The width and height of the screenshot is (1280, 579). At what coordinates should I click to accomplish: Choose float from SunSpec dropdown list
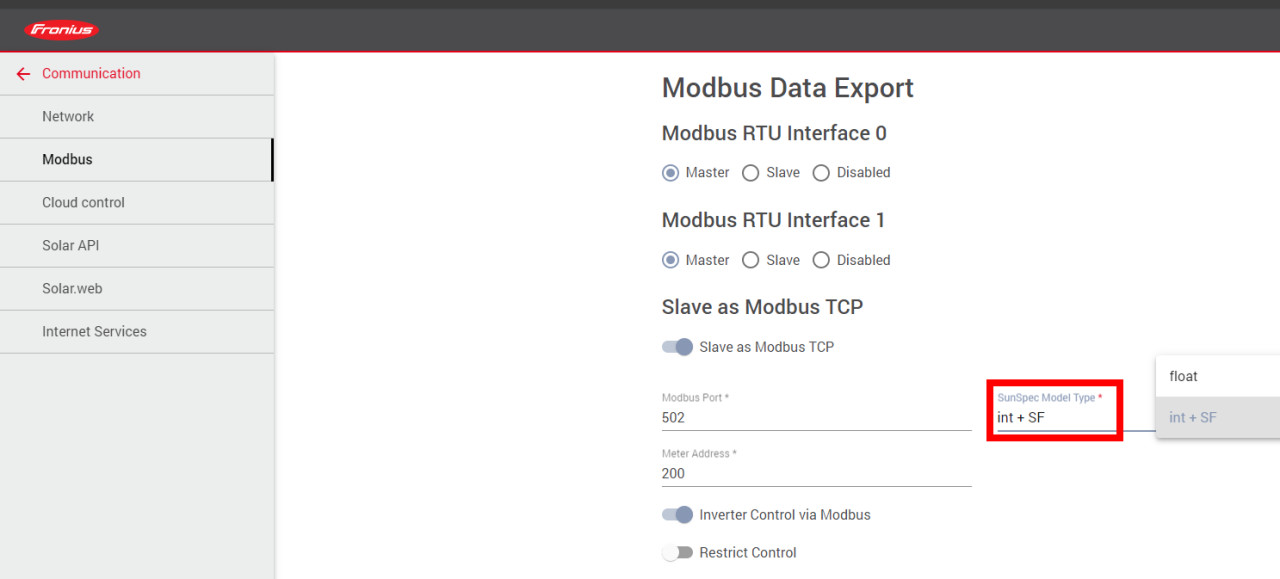click(1184, 377)
